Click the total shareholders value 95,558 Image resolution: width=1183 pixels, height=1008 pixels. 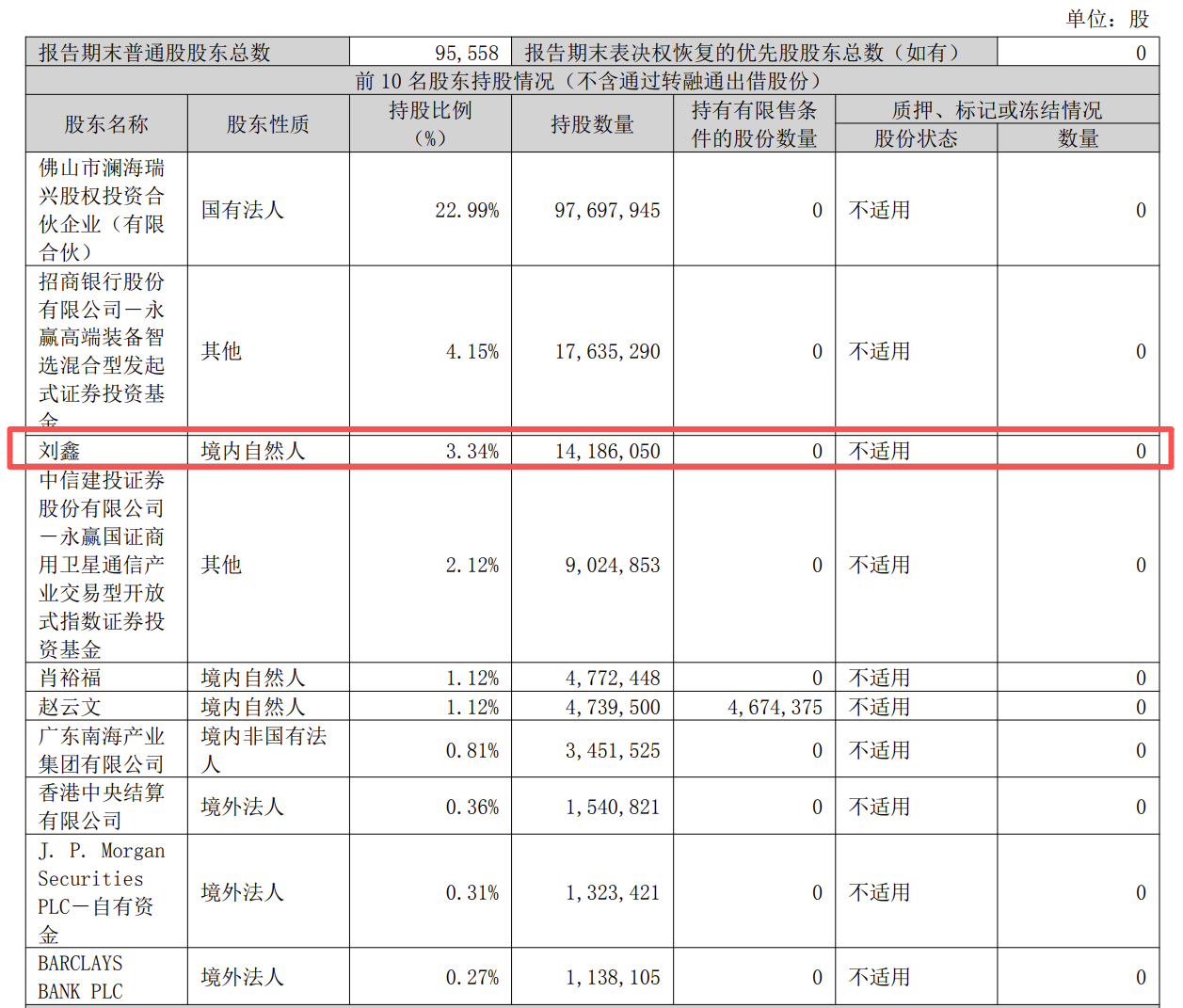[x=467, y=53]
